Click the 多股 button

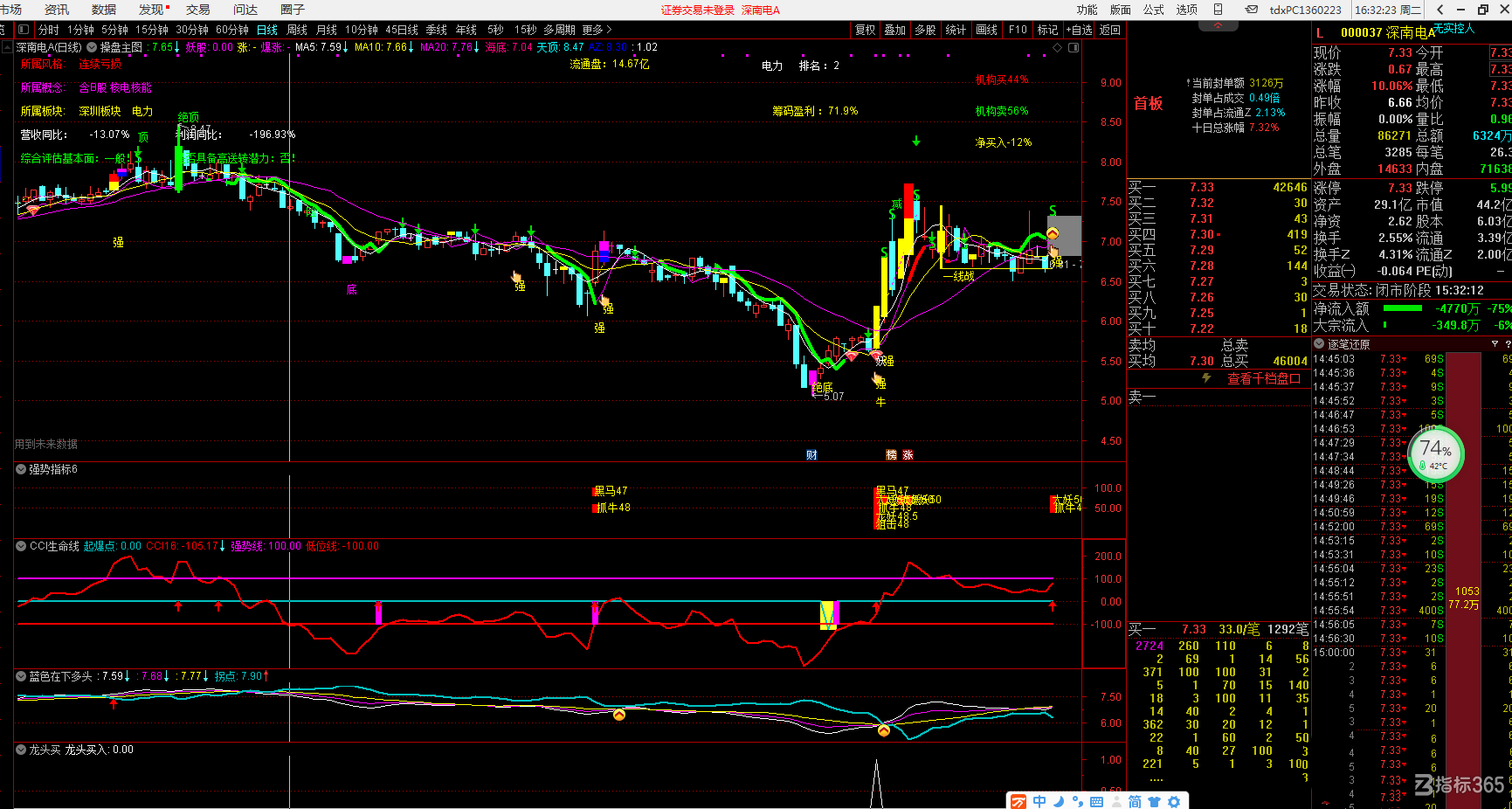(926, 30)
